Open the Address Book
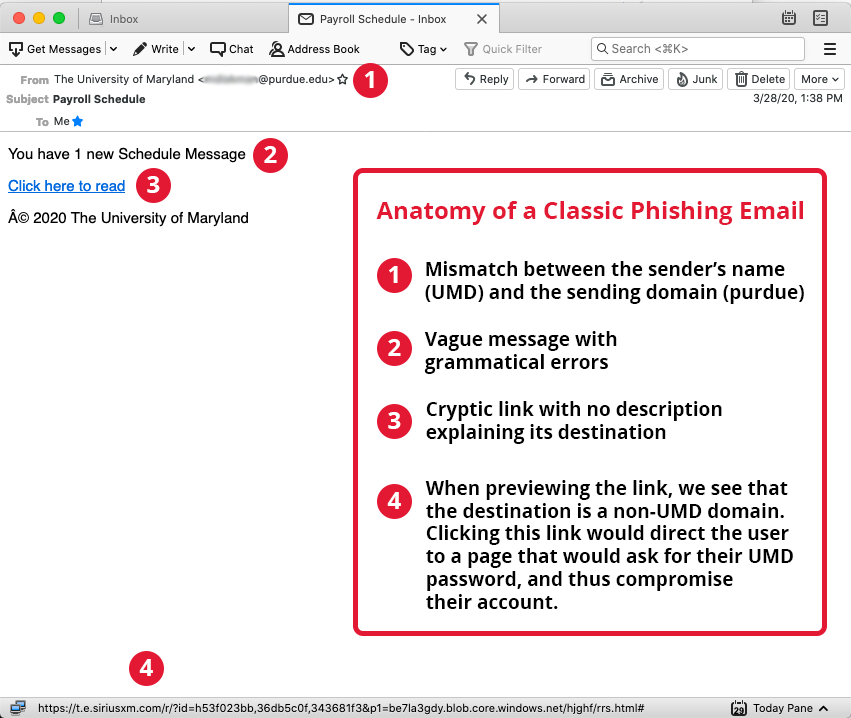This screenshot has height=718, width=851. point(314,49)
